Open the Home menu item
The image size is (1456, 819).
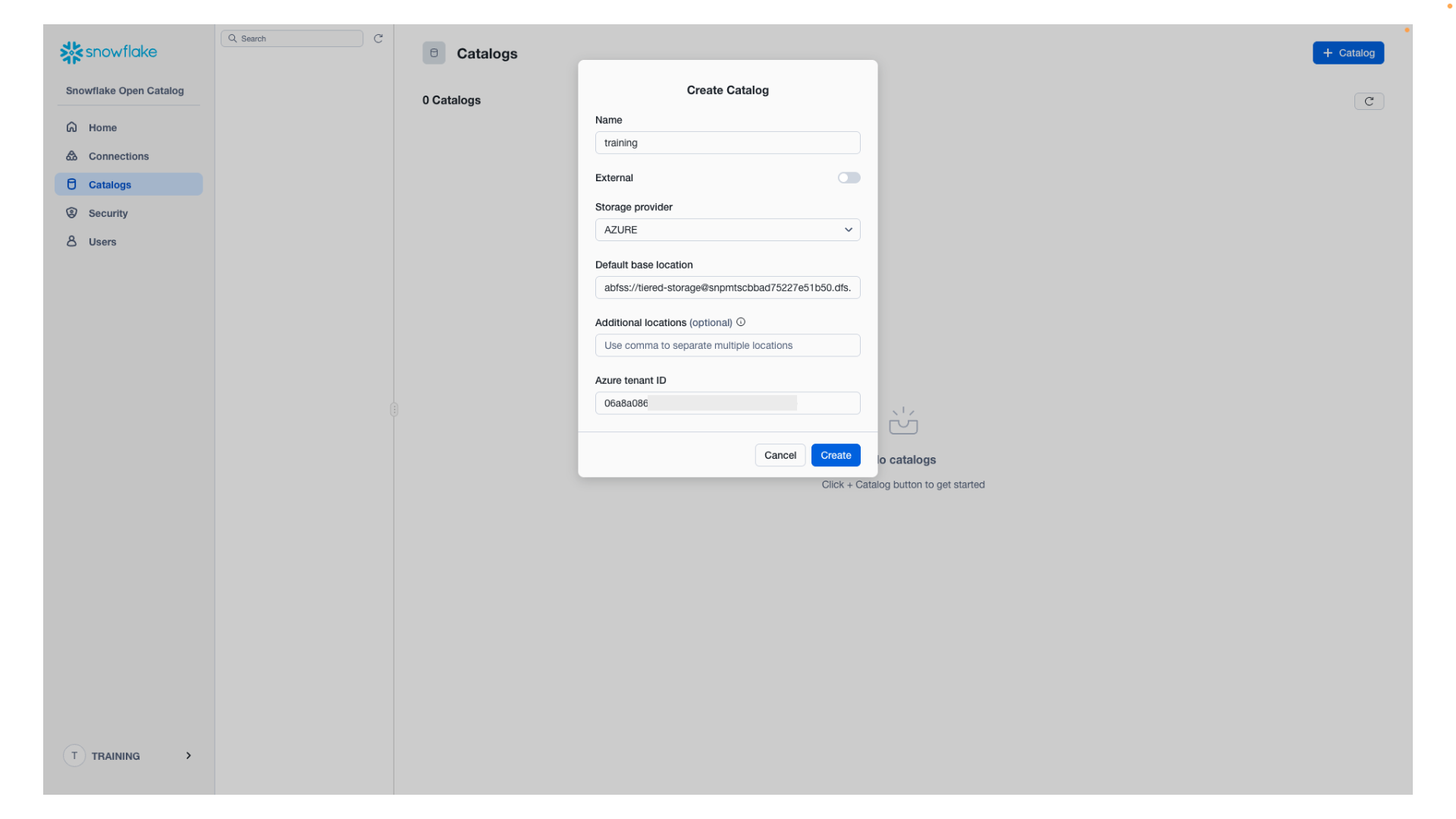pyautogui.click(x=102, y=127)
